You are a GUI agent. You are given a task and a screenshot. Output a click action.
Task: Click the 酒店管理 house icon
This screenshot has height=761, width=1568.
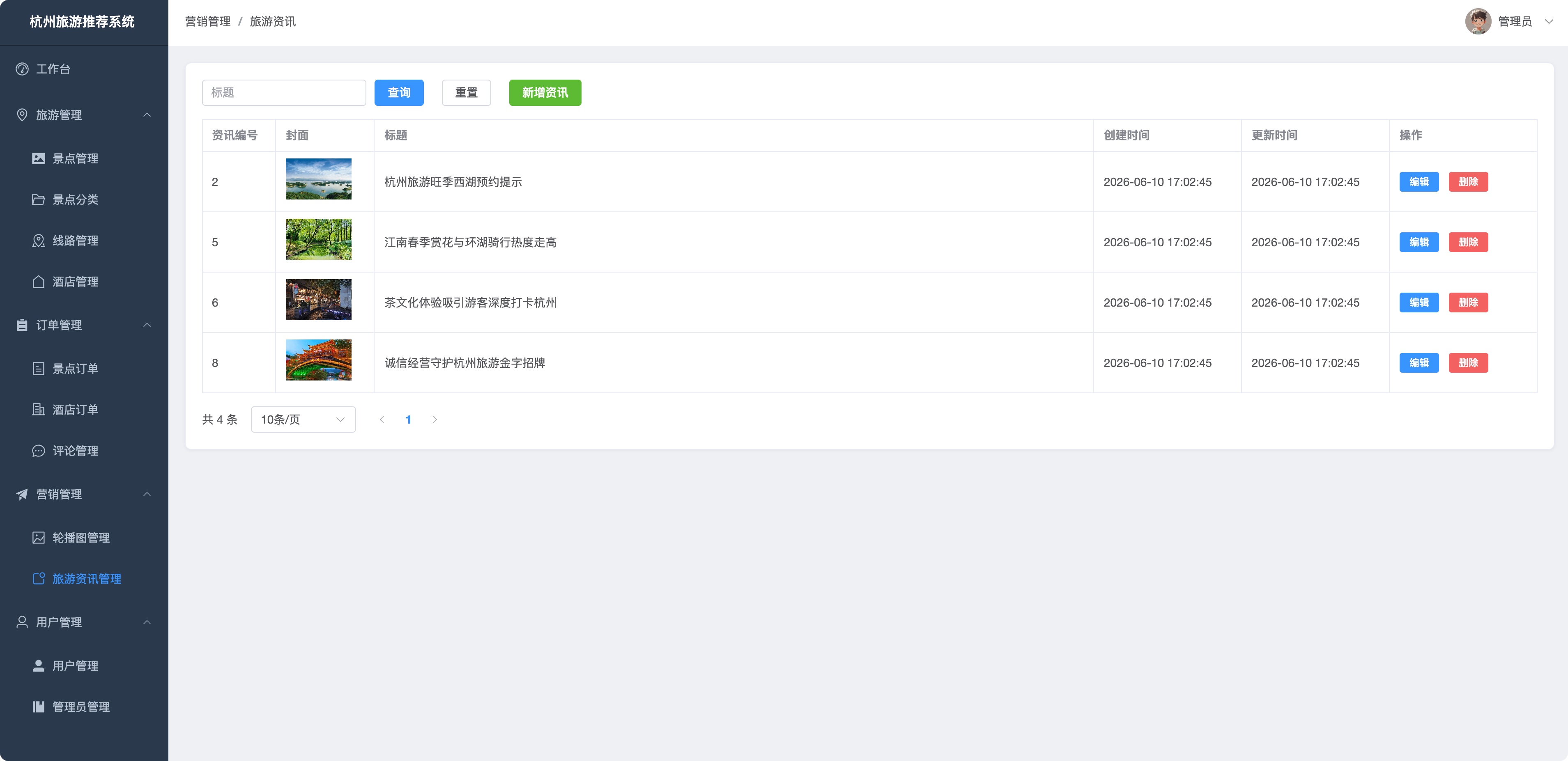click(38, 282)
